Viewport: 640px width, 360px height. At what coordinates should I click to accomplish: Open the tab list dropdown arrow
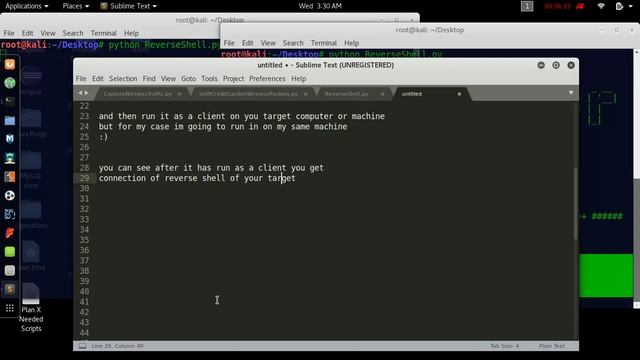pos(571,93)
